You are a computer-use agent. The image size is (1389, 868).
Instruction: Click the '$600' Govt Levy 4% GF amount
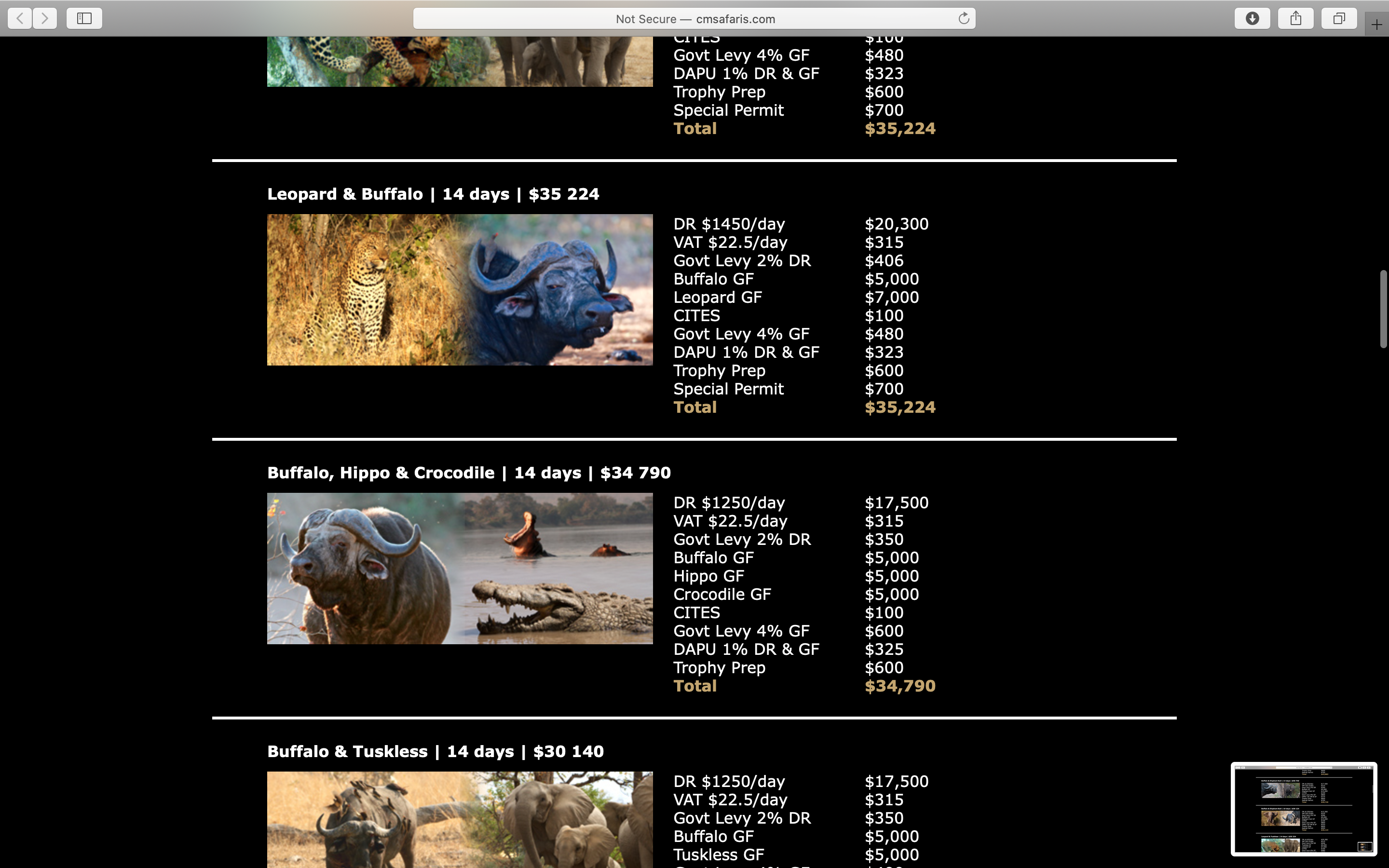[x=884, y=631]
